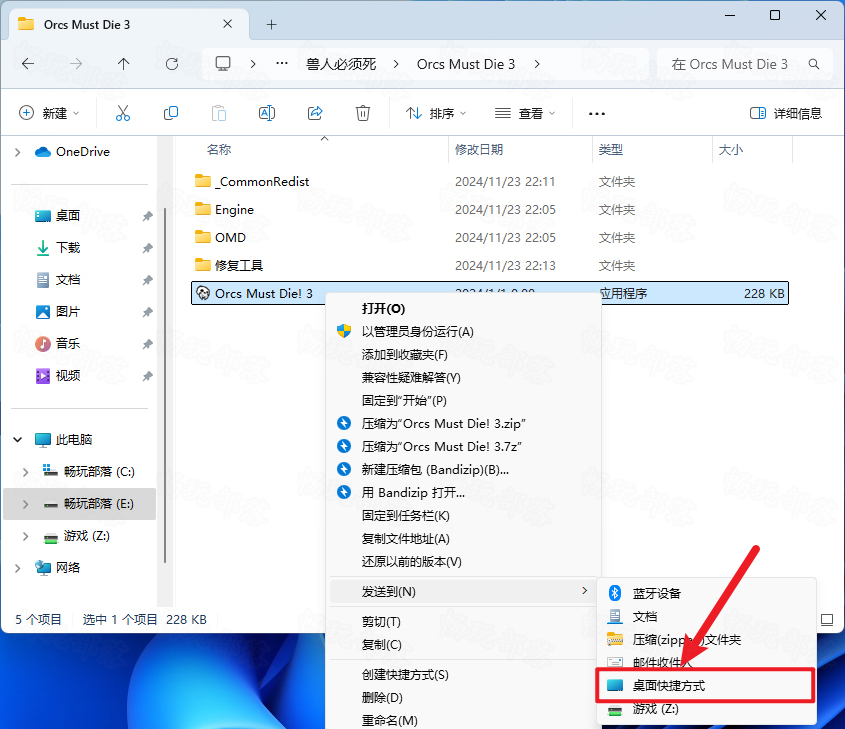Open the toolbar more options ellipsis

597,114
